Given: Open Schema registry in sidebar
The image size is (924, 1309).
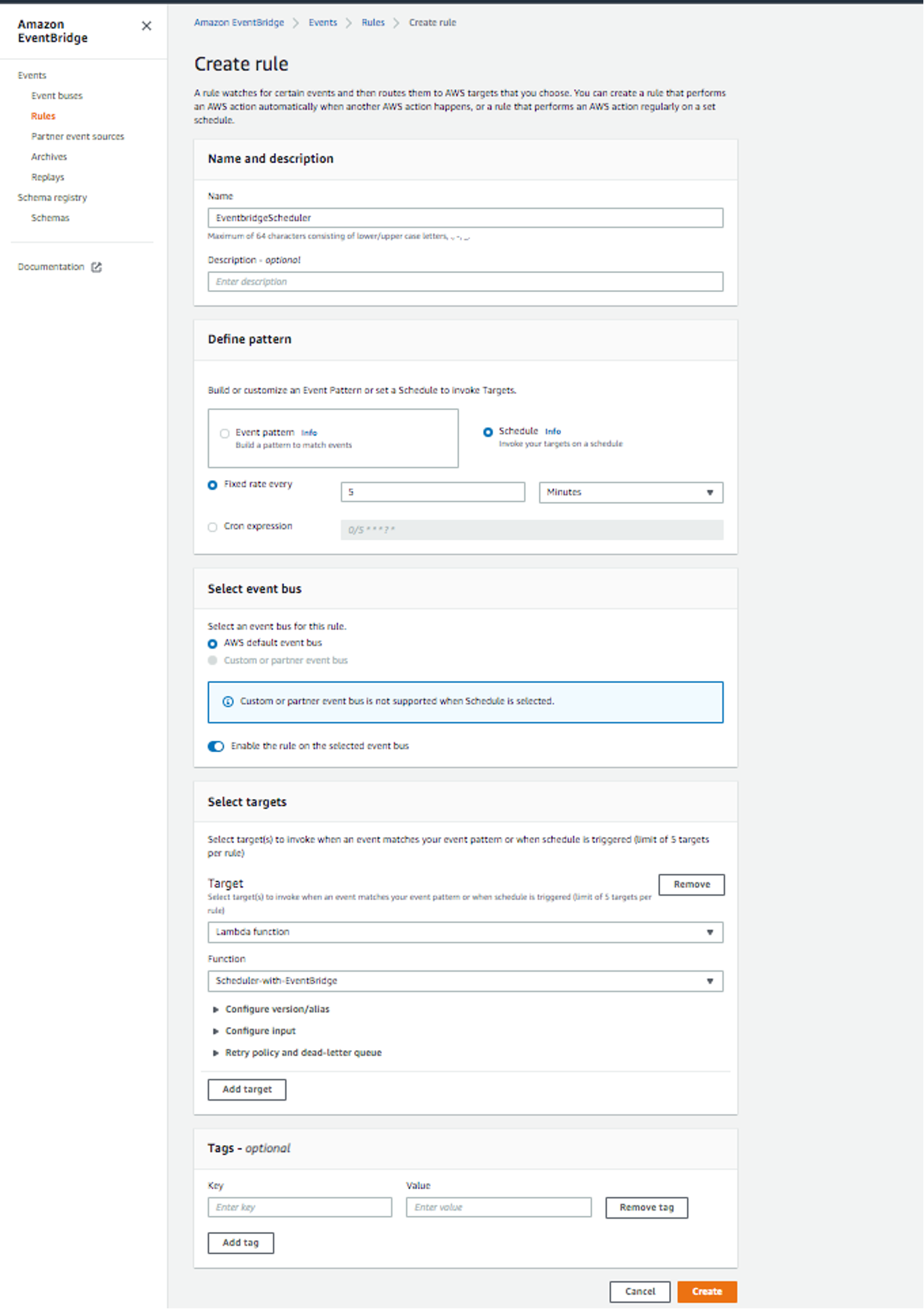Looking at the screenshot, I should pos(53,198).
